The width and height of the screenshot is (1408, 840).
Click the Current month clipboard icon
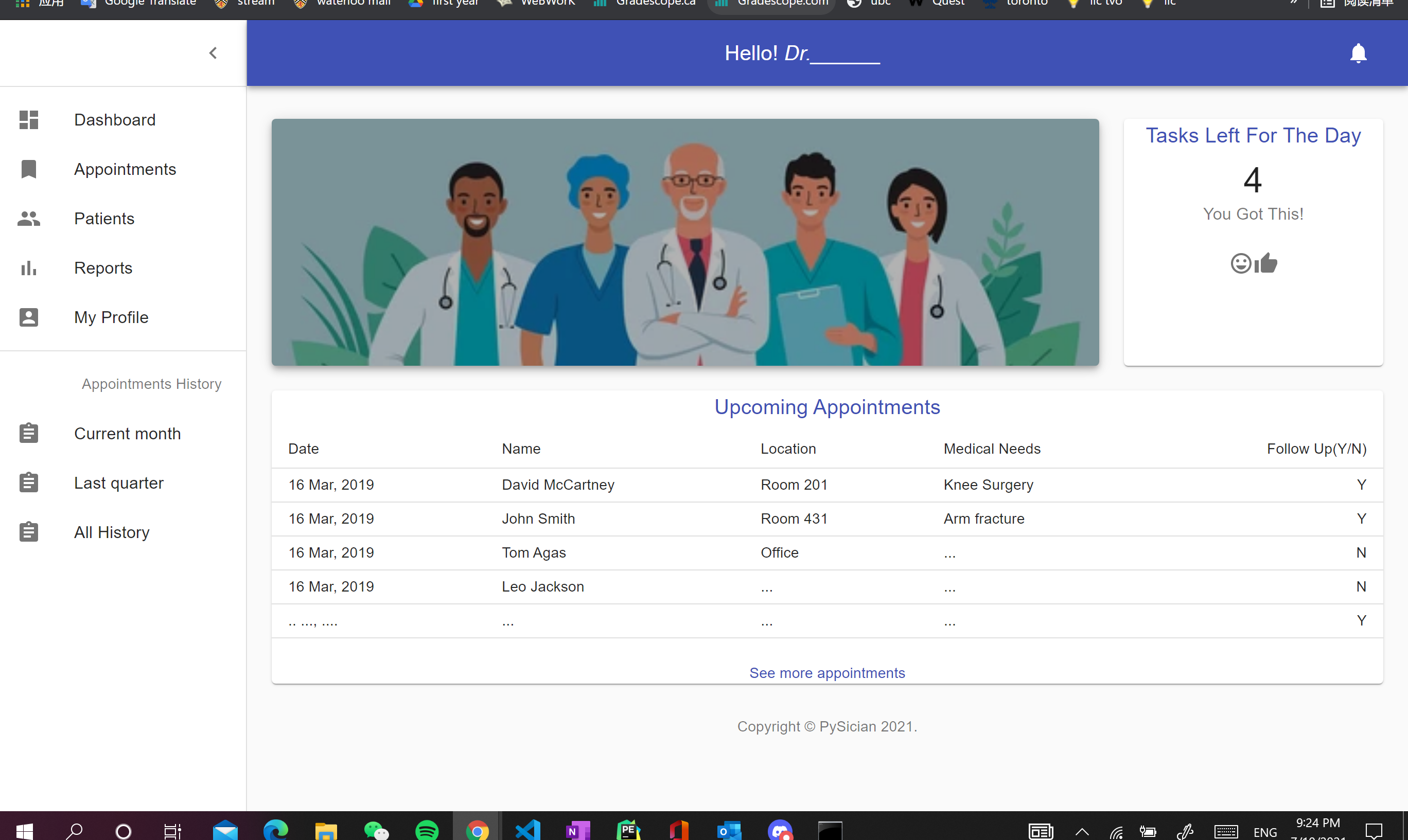(x=28, y=433)
